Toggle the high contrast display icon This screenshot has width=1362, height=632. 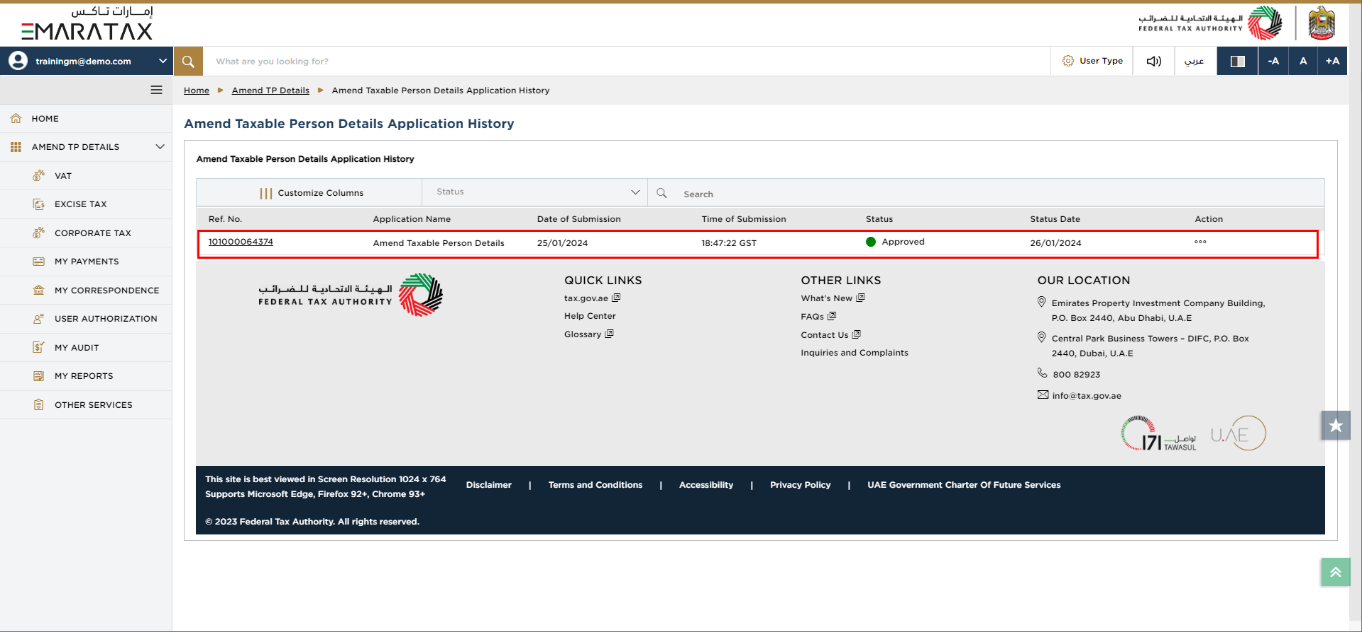click(x=1237, y=61)
